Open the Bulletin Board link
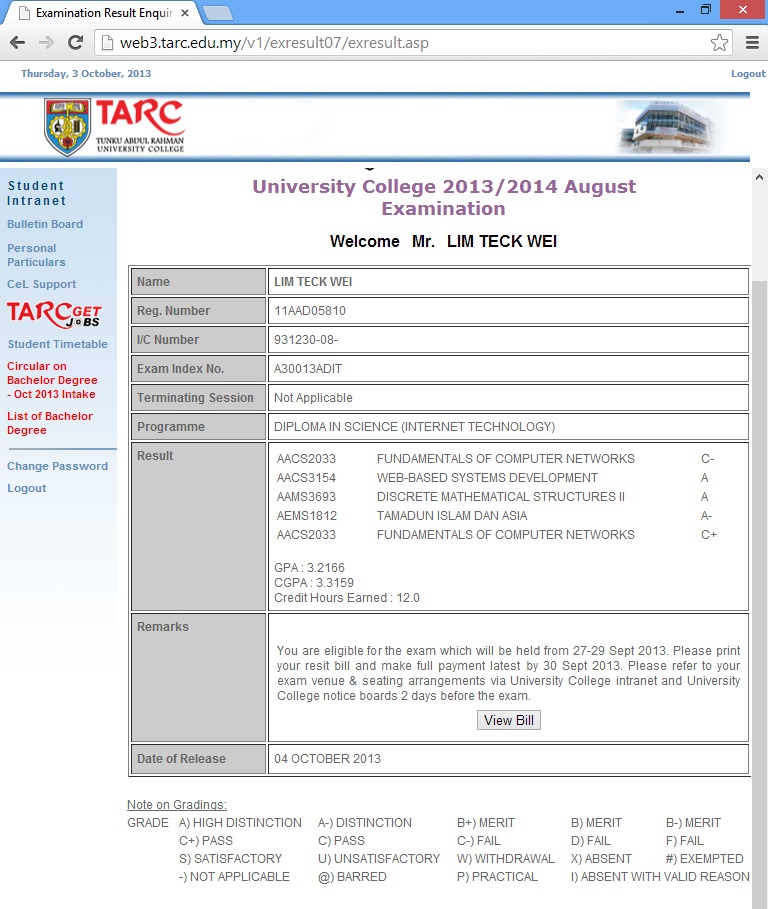The height and width of the screenshot is (909, 768). click(45, 224)
